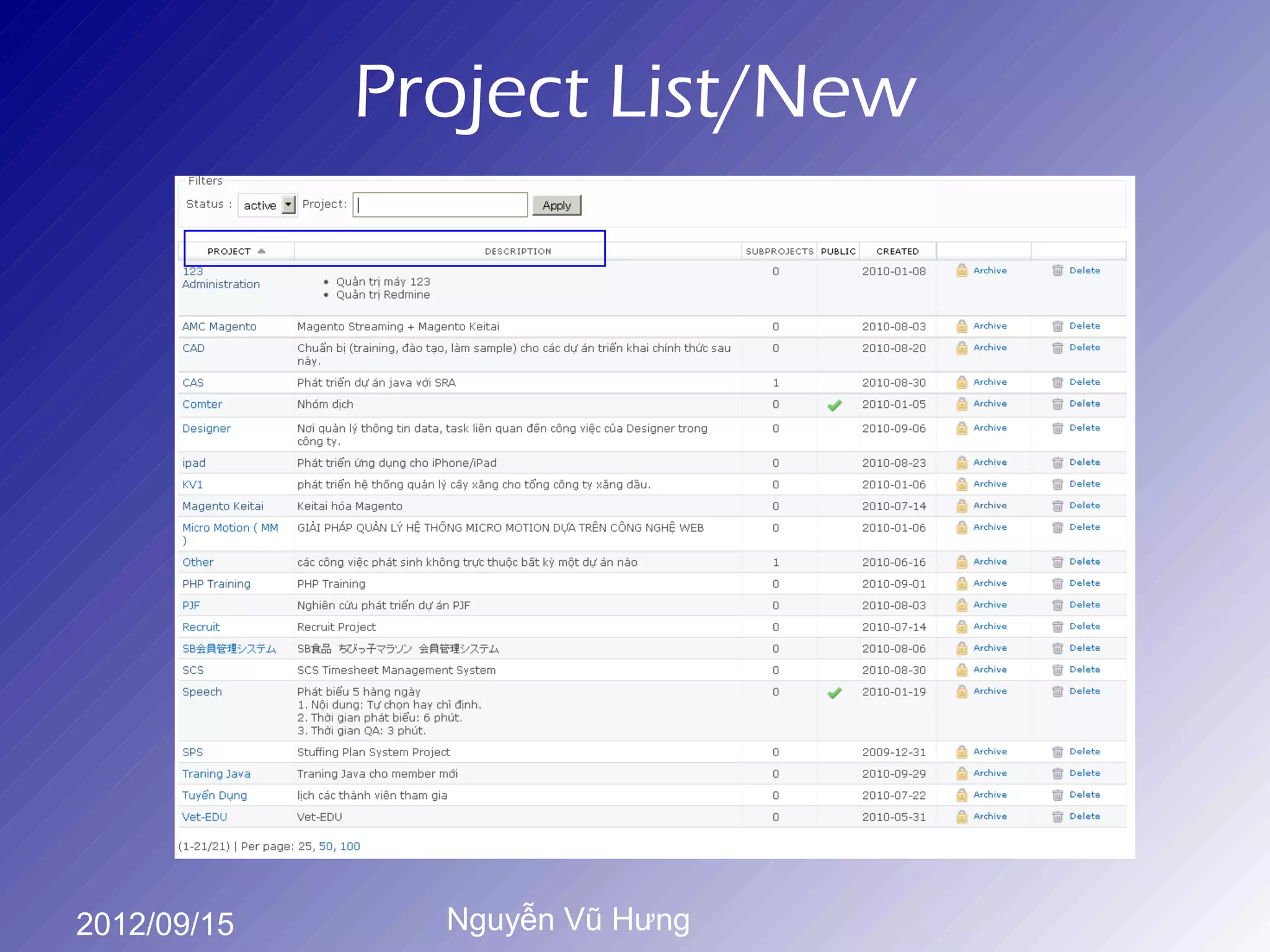Click the PUBLIC column header
The height and width of the screenshot is (952, 1270).
[838, 251]
